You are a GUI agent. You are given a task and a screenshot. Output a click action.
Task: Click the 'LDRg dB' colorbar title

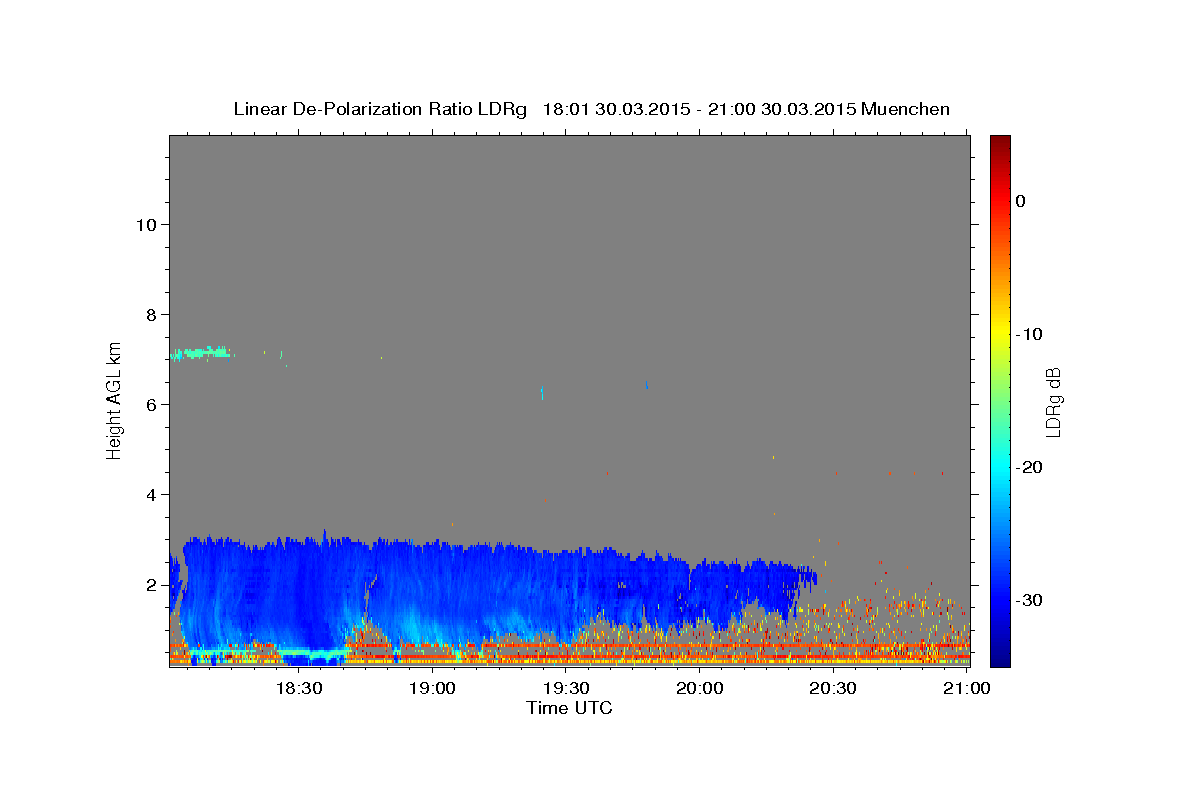pyautogui.click(x=1053, y=402)
